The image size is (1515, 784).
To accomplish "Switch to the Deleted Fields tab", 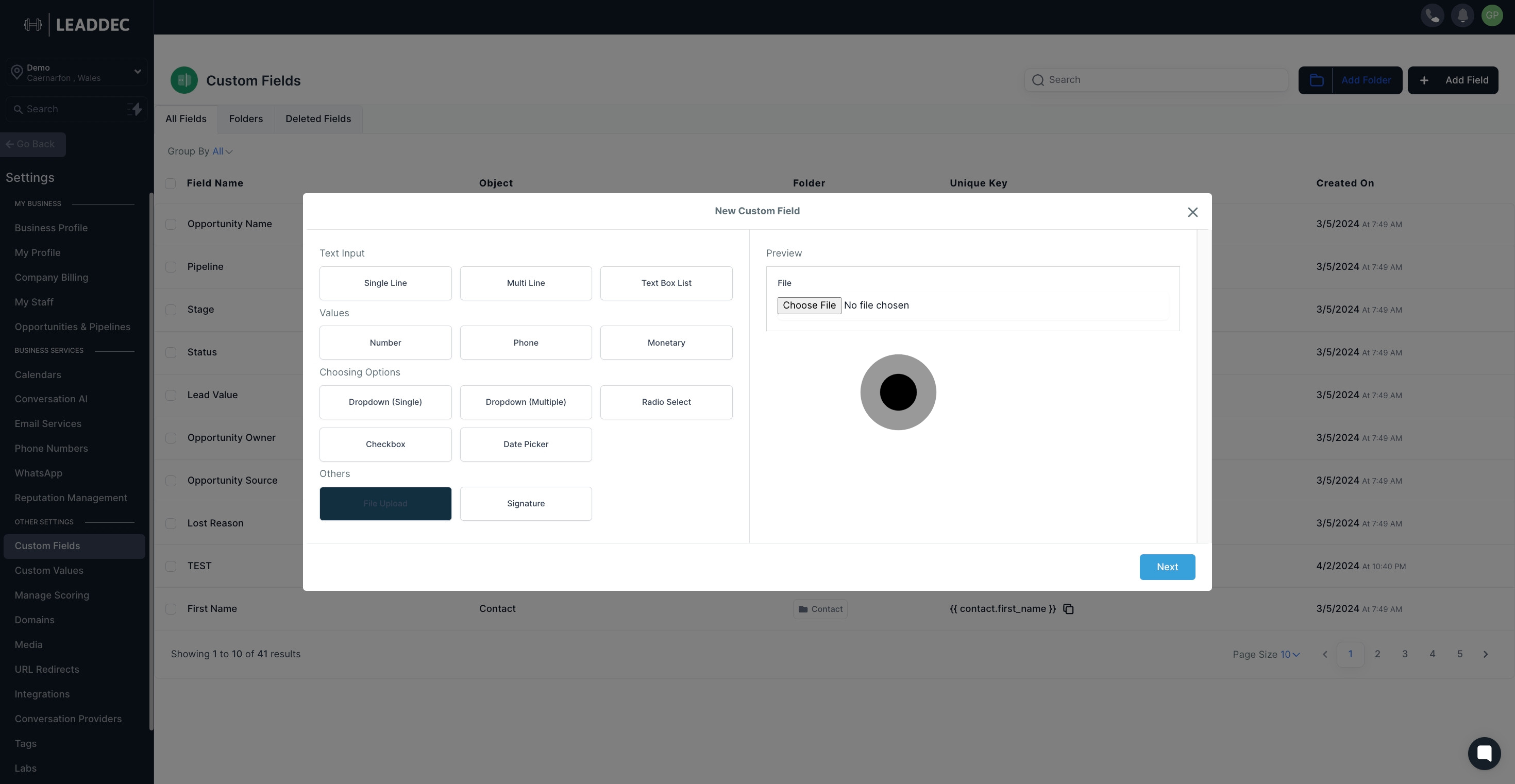I will [317, 118].
